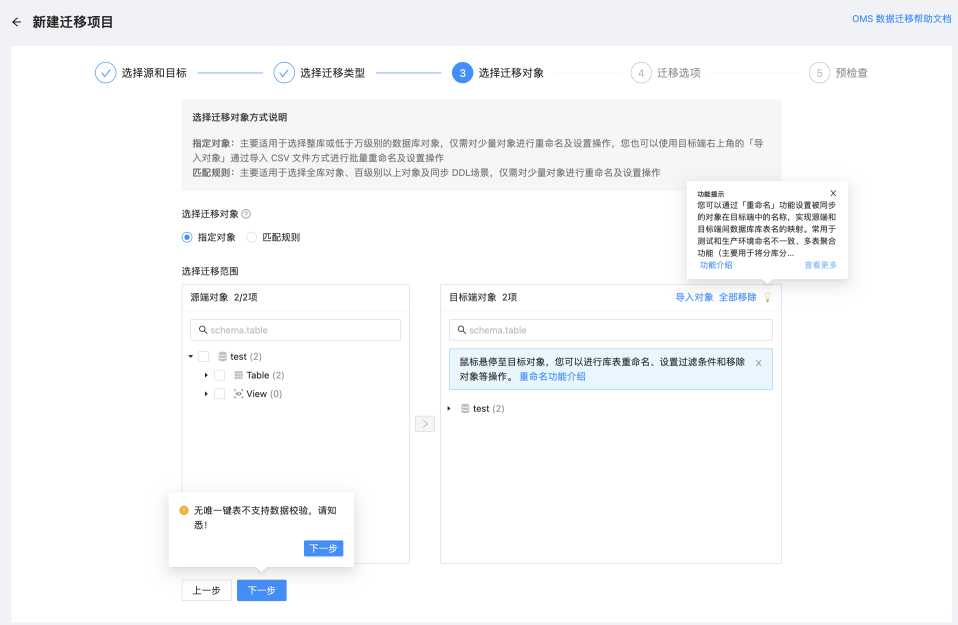Click the Table grid icon in source tree
Image resolution: width=958 pixels, height=625 pixels.
(239, 375)
